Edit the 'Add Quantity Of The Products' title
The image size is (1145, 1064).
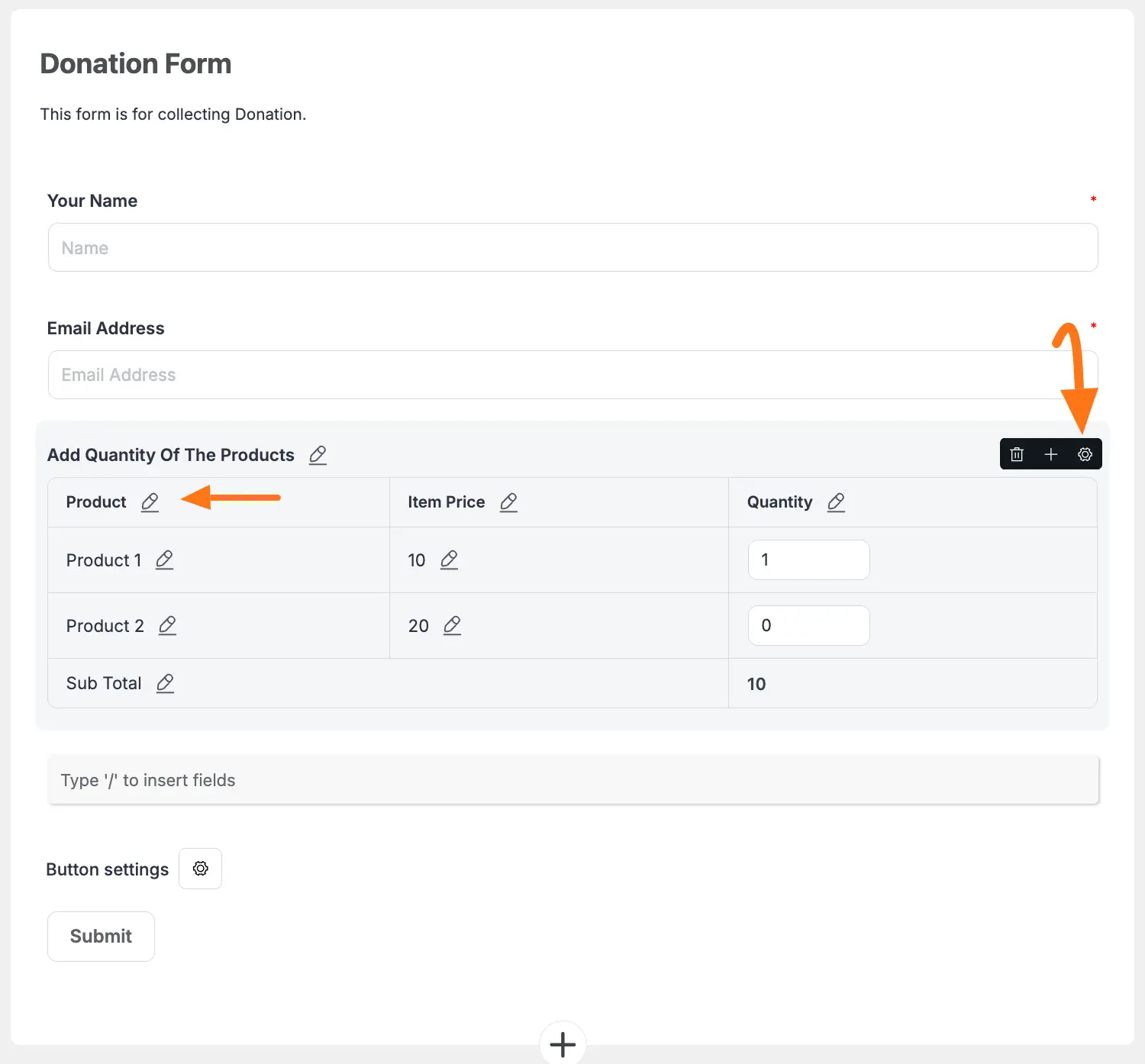point(318,455)
